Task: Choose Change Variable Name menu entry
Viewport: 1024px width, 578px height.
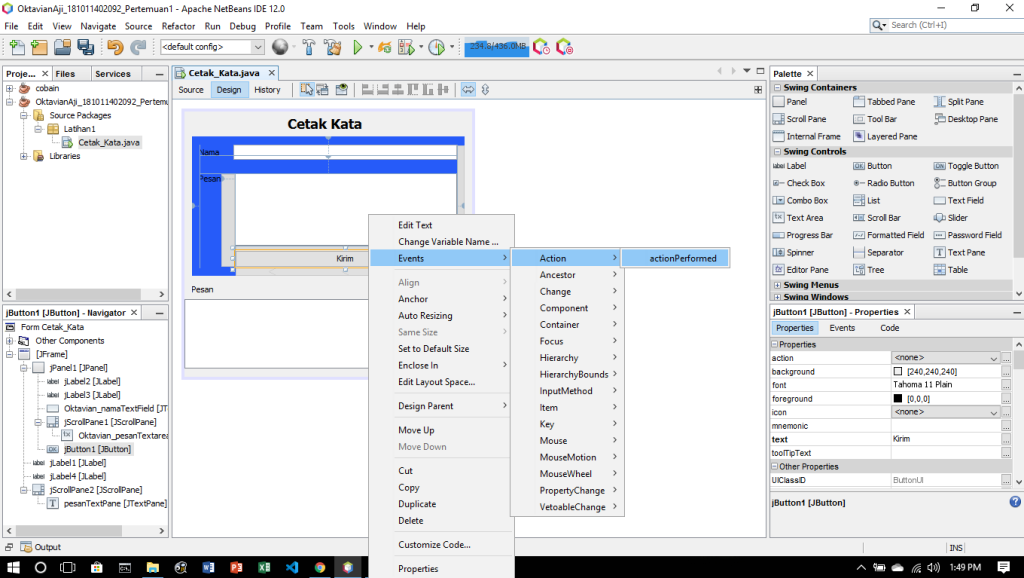Action: (x=448, y=242)
